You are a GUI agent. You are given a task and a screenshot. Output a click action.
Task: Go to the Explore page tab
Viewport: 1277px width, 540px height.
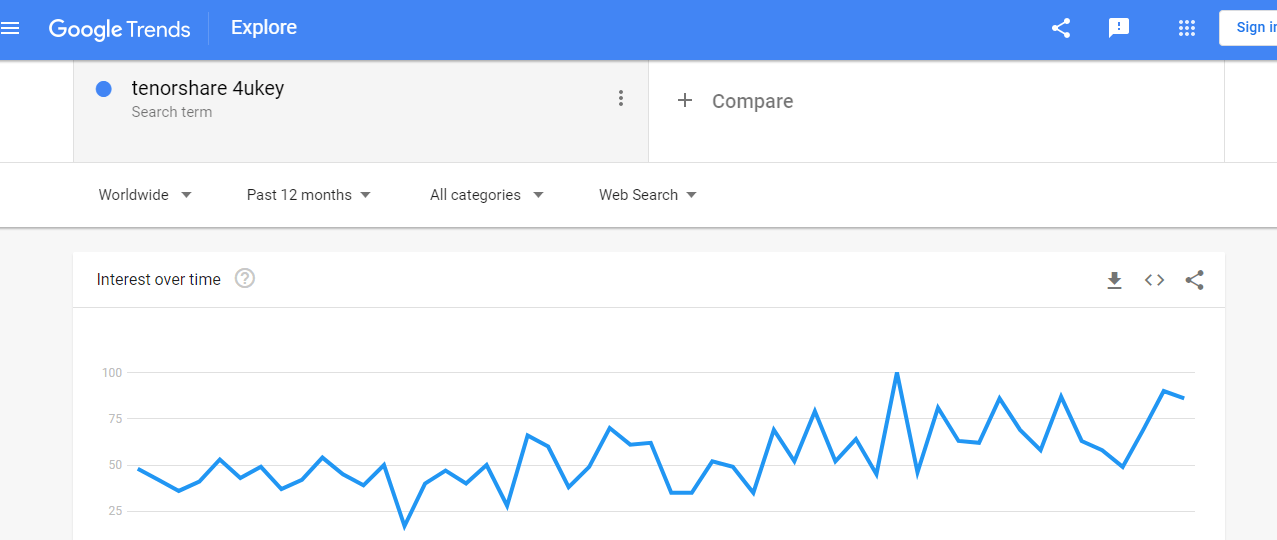point(264,28)
